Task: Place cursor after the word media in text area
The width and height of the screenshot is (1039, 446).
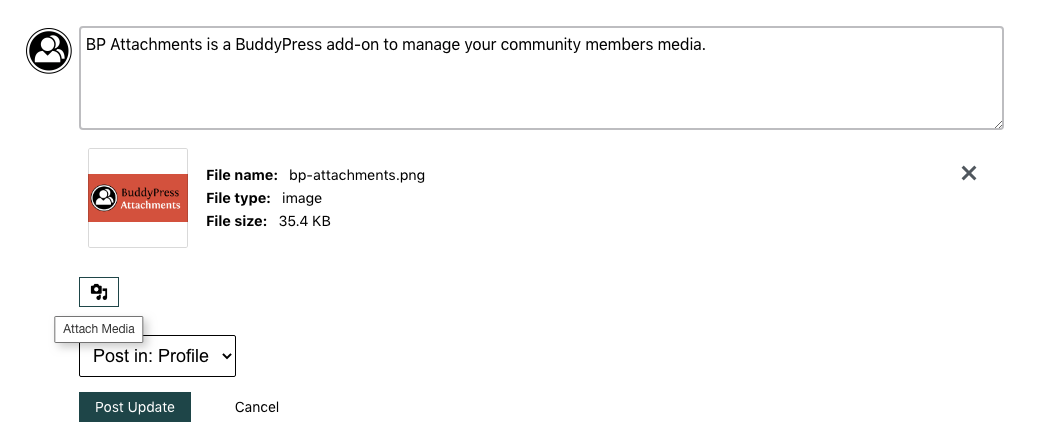Action: click(x=704, y=45)
